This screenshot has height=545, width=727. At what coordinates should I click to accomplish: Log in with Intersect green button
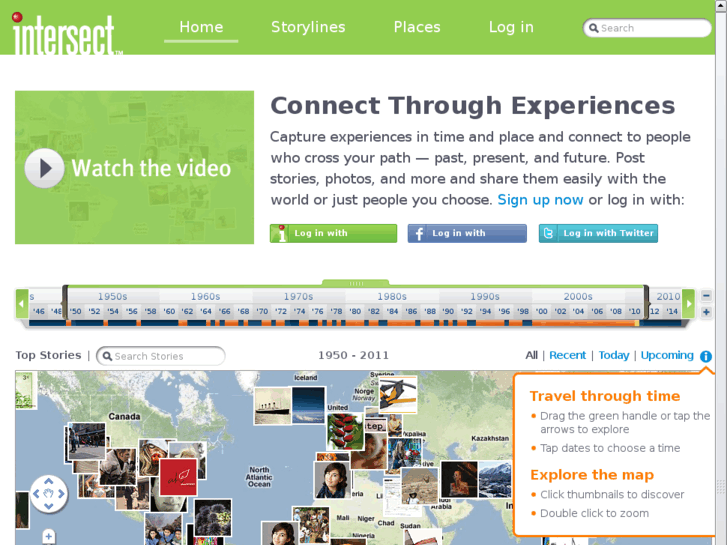click(x=333, y=233)
